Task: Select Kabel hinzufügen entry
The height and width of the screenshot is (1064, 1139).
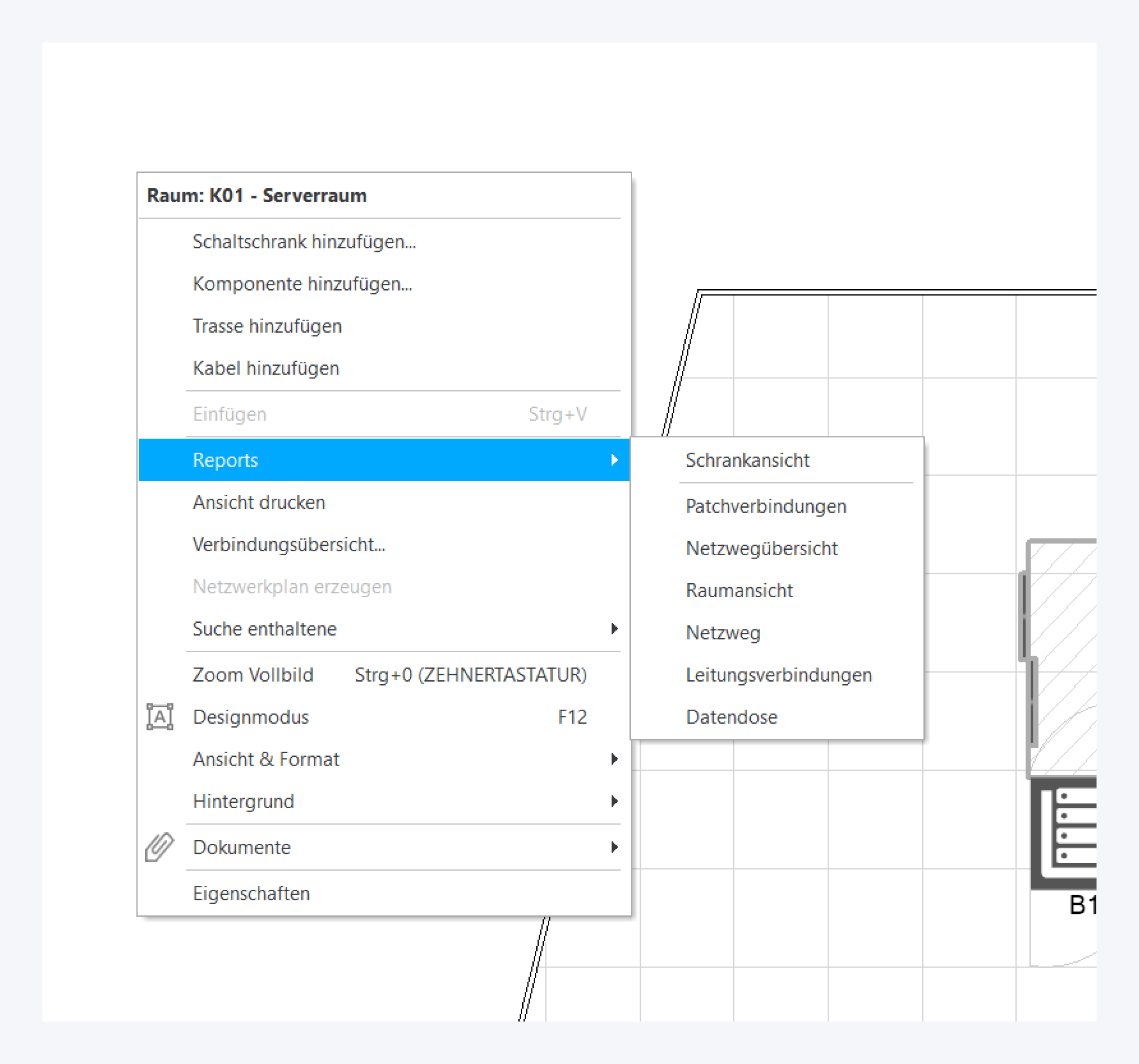Action: point(266,368)
